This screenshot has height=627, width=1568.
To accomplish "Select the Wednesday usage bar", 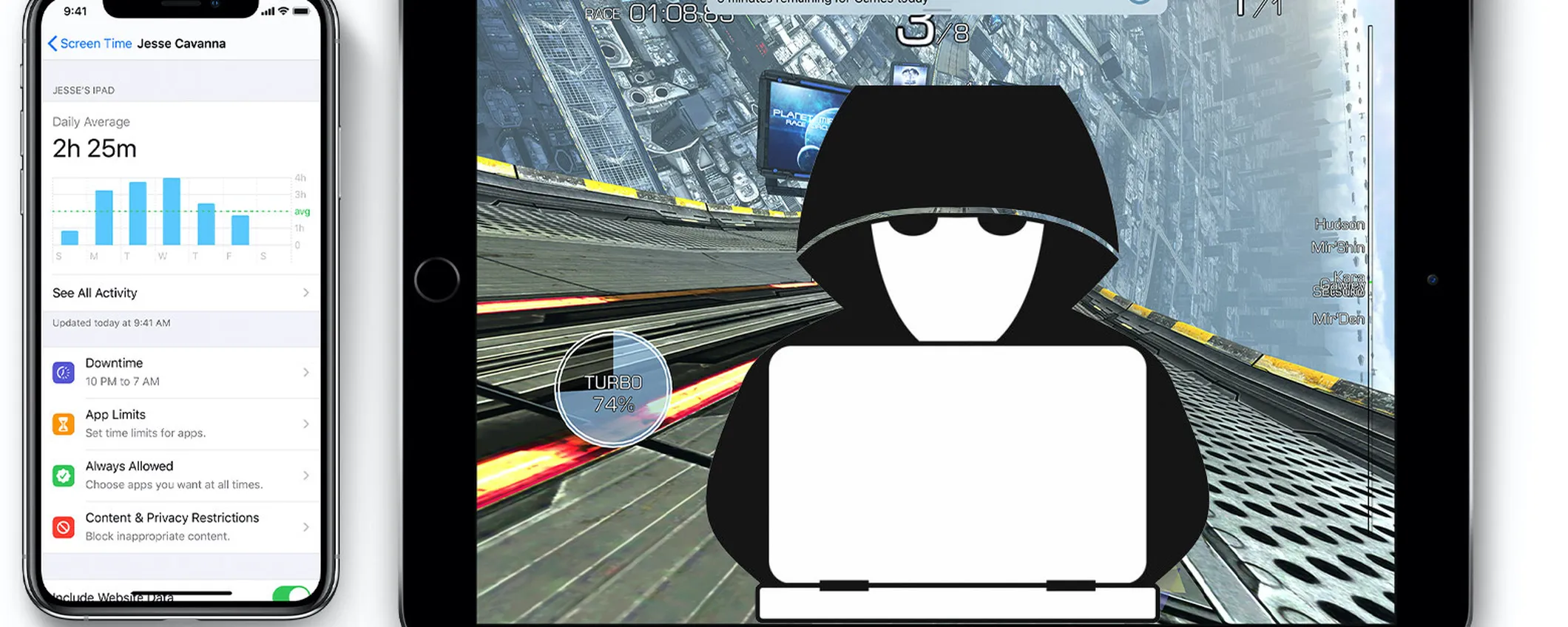I will 172,211.
